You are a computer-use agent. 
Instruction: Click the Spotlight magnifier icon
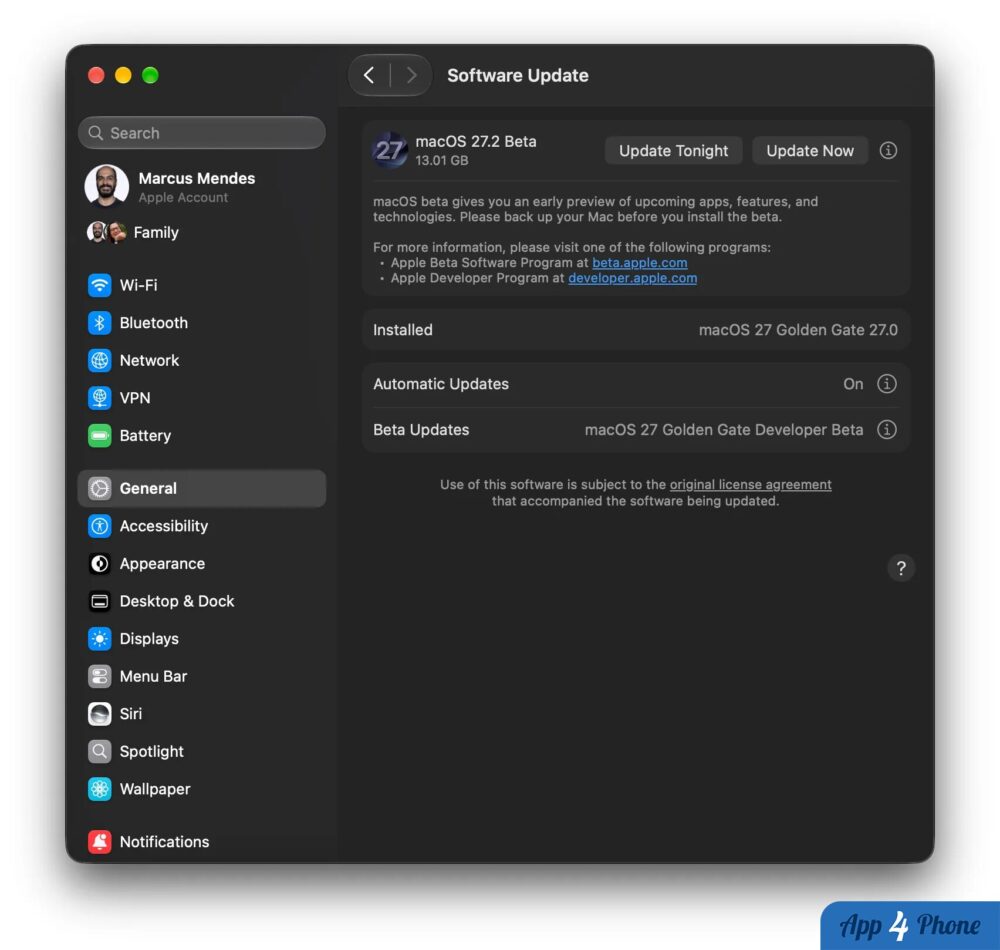coord(99,752)
